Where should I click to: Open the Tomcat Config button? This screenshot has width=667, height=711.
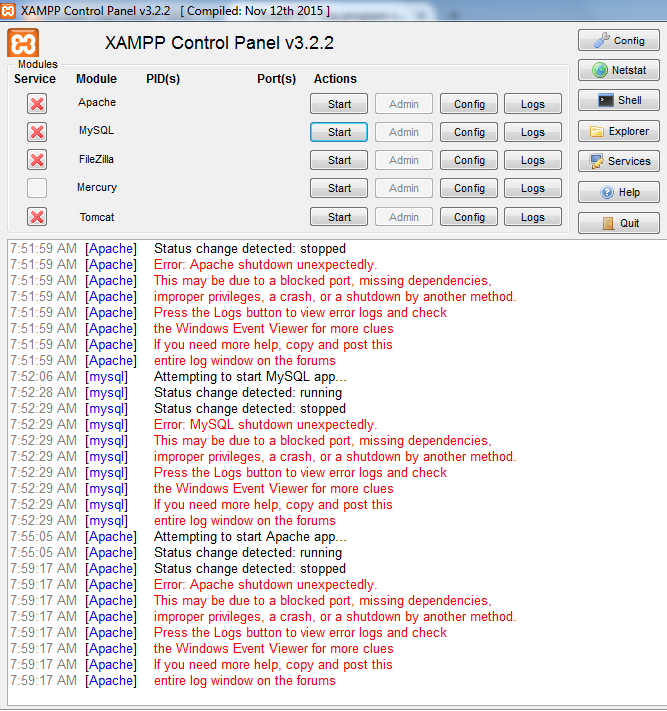[469, 217]
